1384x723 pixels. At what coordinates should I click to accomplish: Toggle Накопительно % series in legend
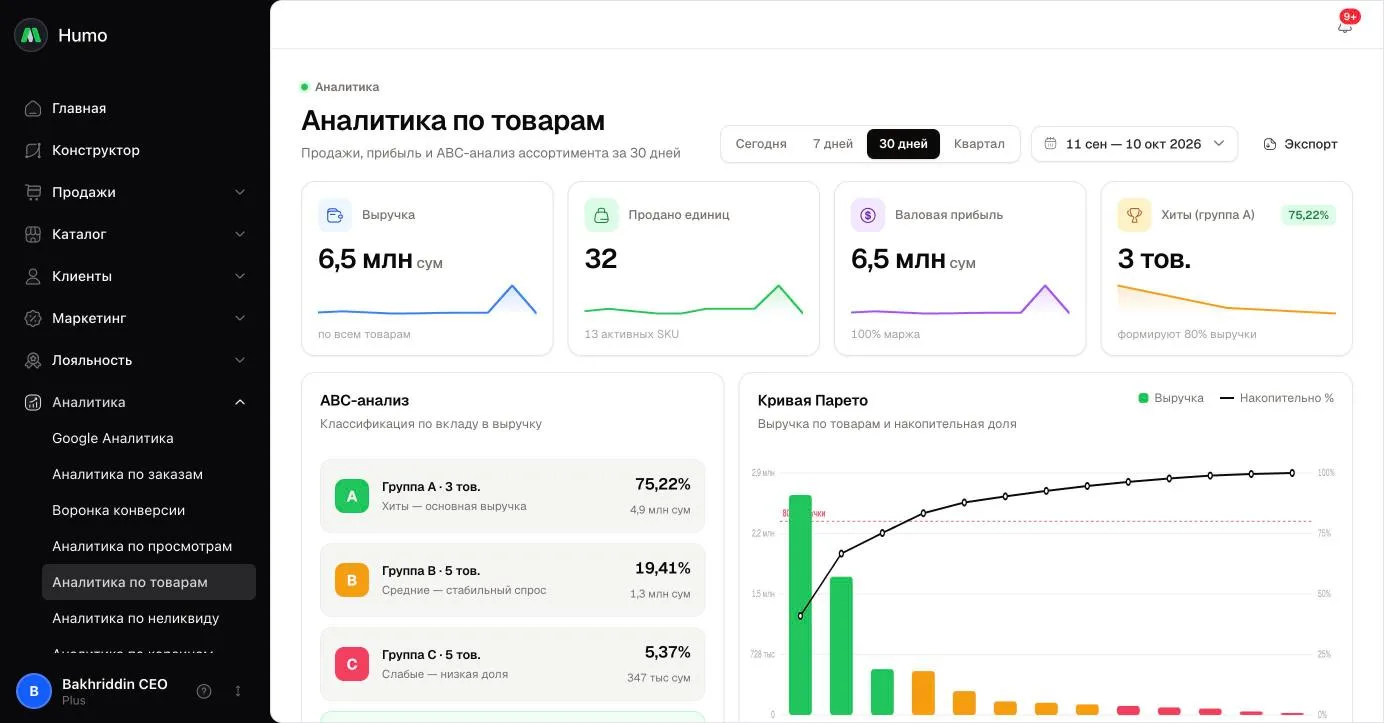(x=1277, y=398)
